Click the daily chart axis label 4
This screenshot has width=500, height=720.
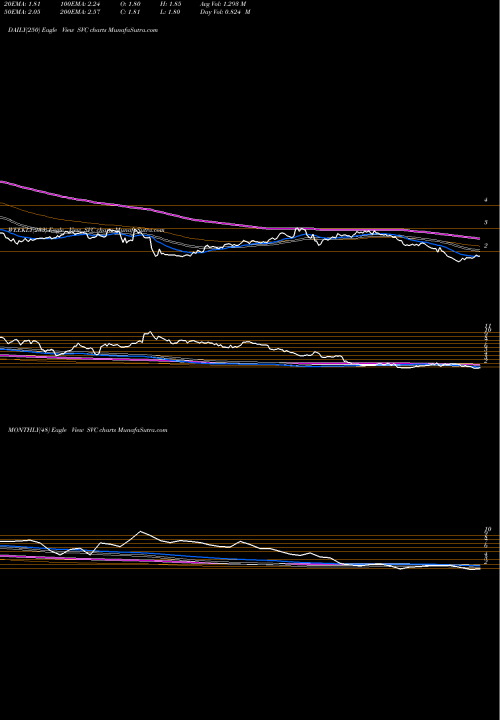point(485,200)
